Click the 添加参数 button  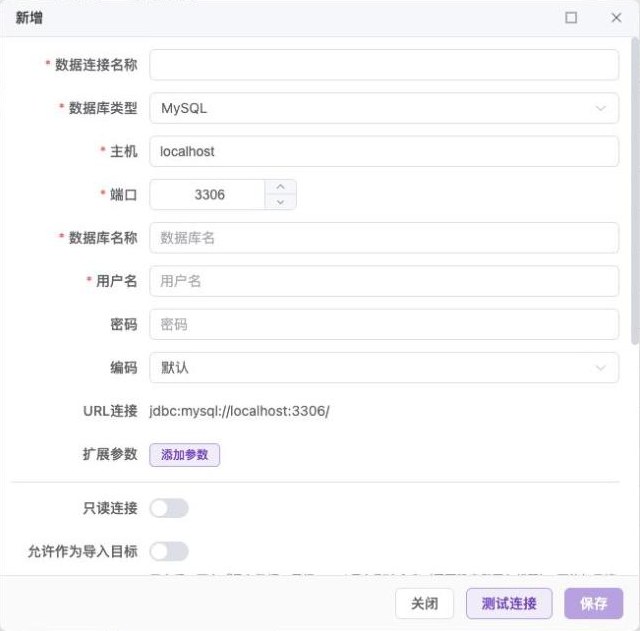[x=184, y=455]
